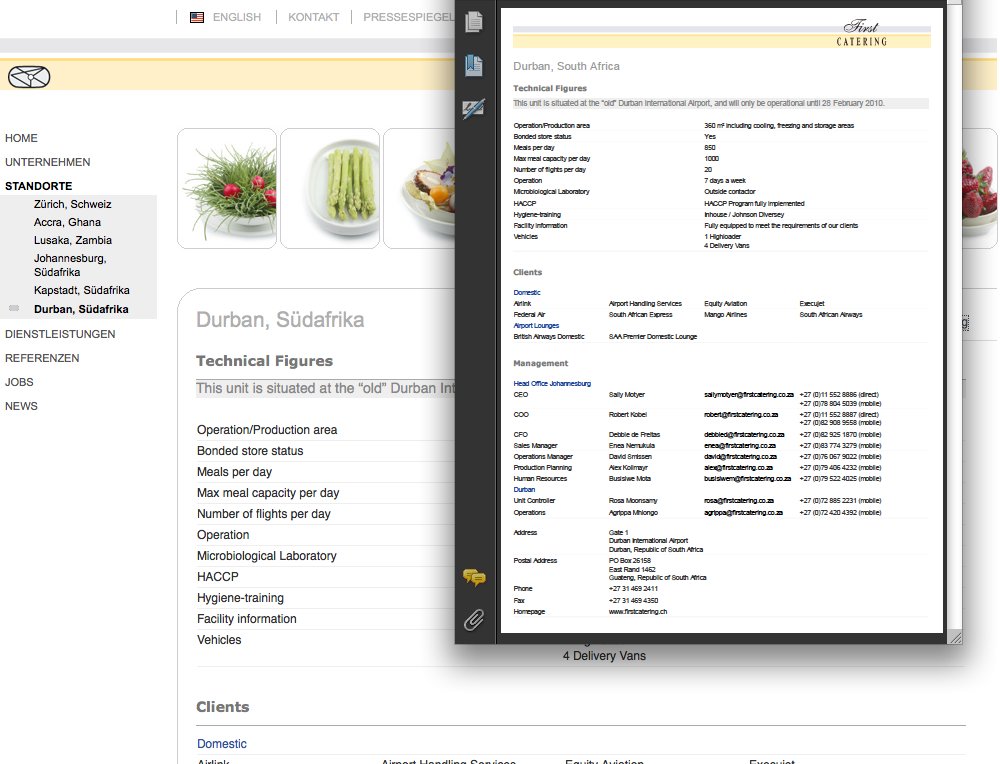Click 'Durban, Südafrika' page heading
The image size is (1000, 764).
(x=280, y=320)
